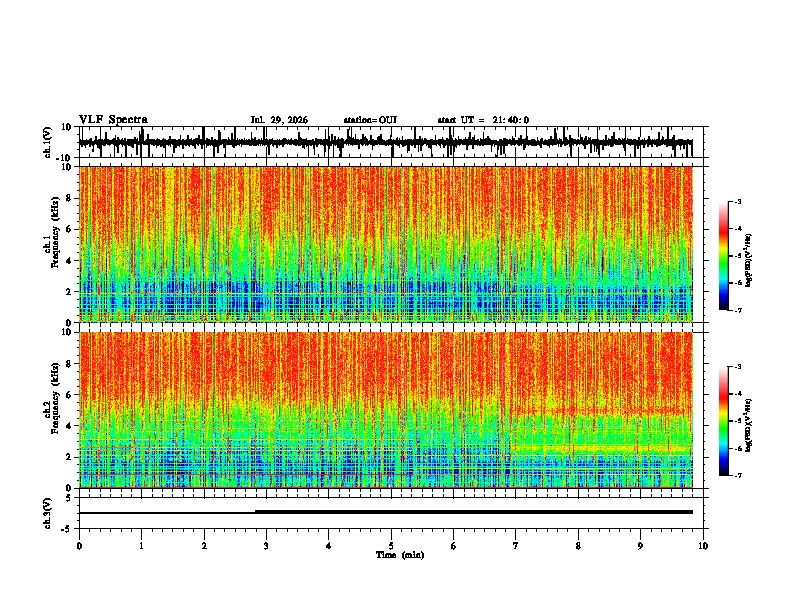Click time axis tick label "9"
Viewport: 792px width, 612px height.
(x=640, y=546)
